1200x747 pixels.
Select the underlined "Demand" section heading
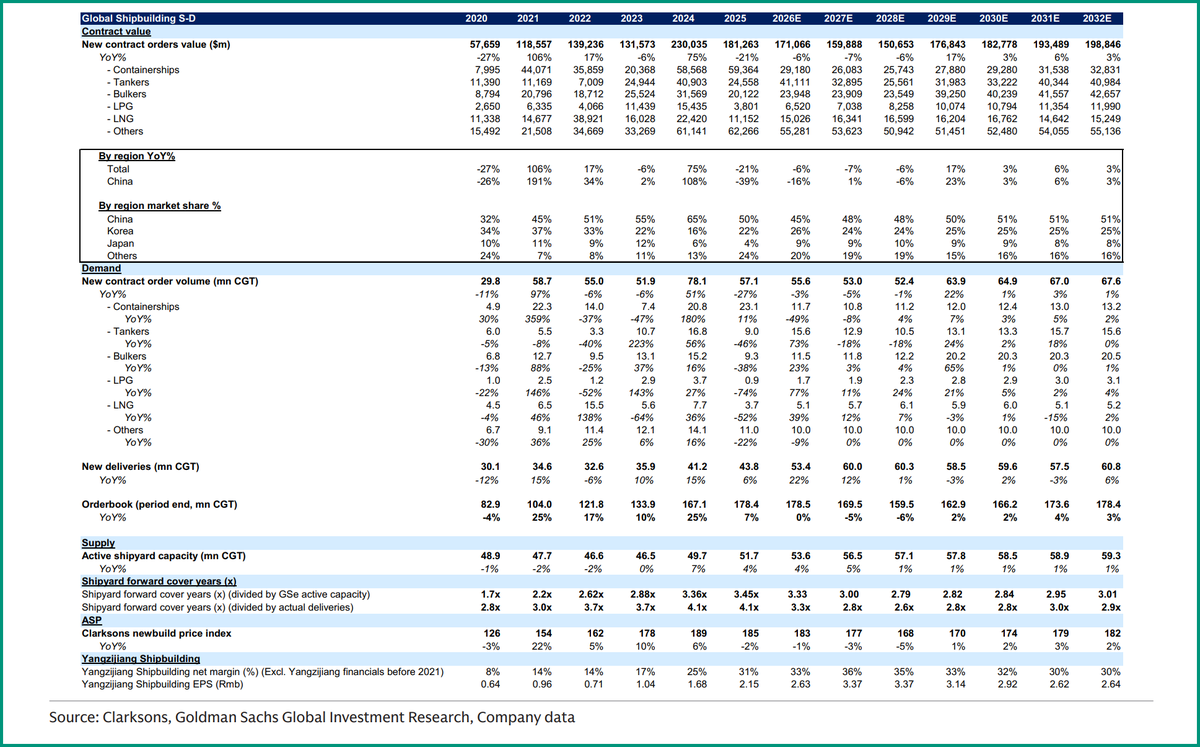tap(100, 268)
